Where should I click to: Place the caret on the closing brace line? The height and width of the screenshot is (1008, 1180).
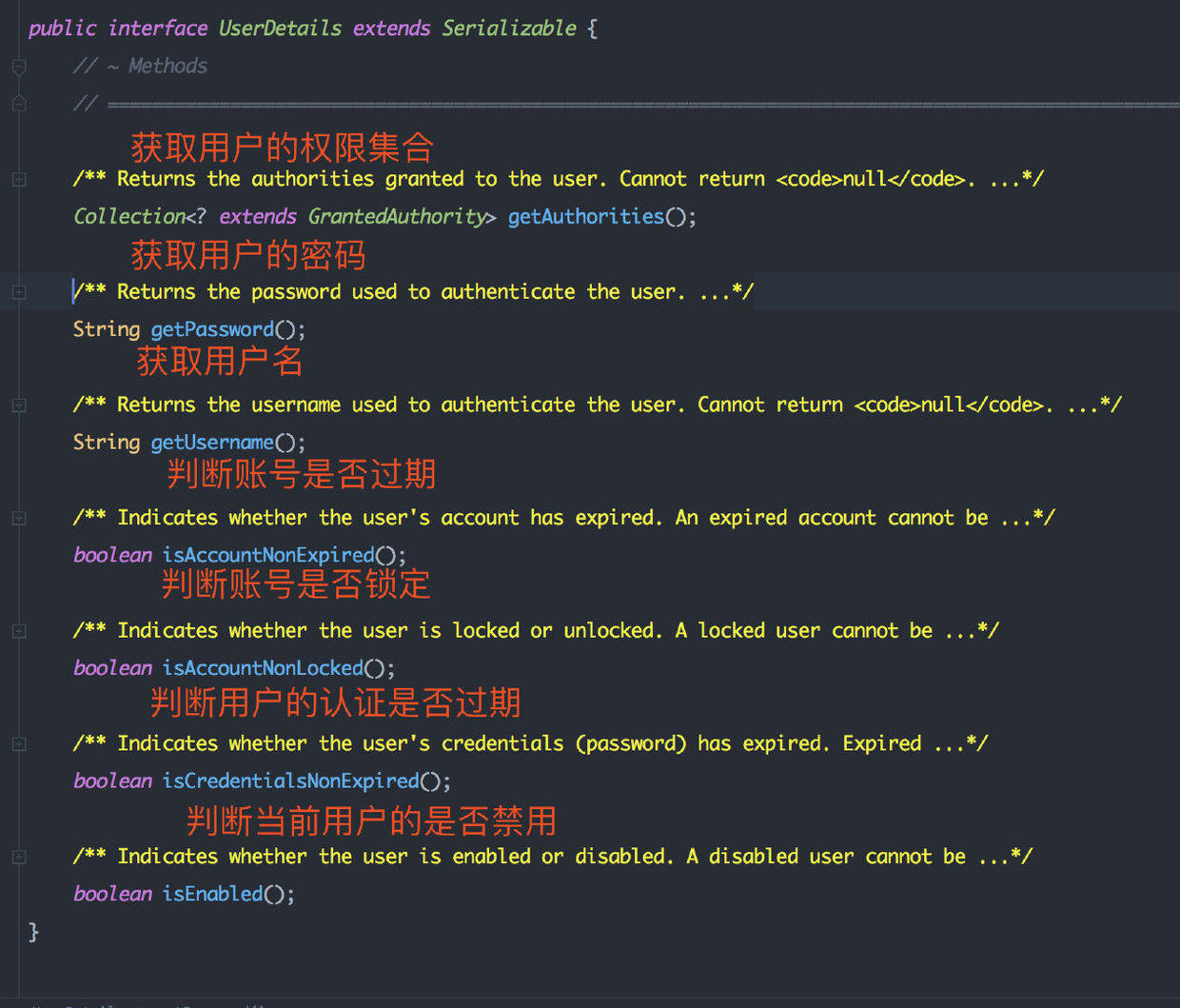(x=34, y=933)
